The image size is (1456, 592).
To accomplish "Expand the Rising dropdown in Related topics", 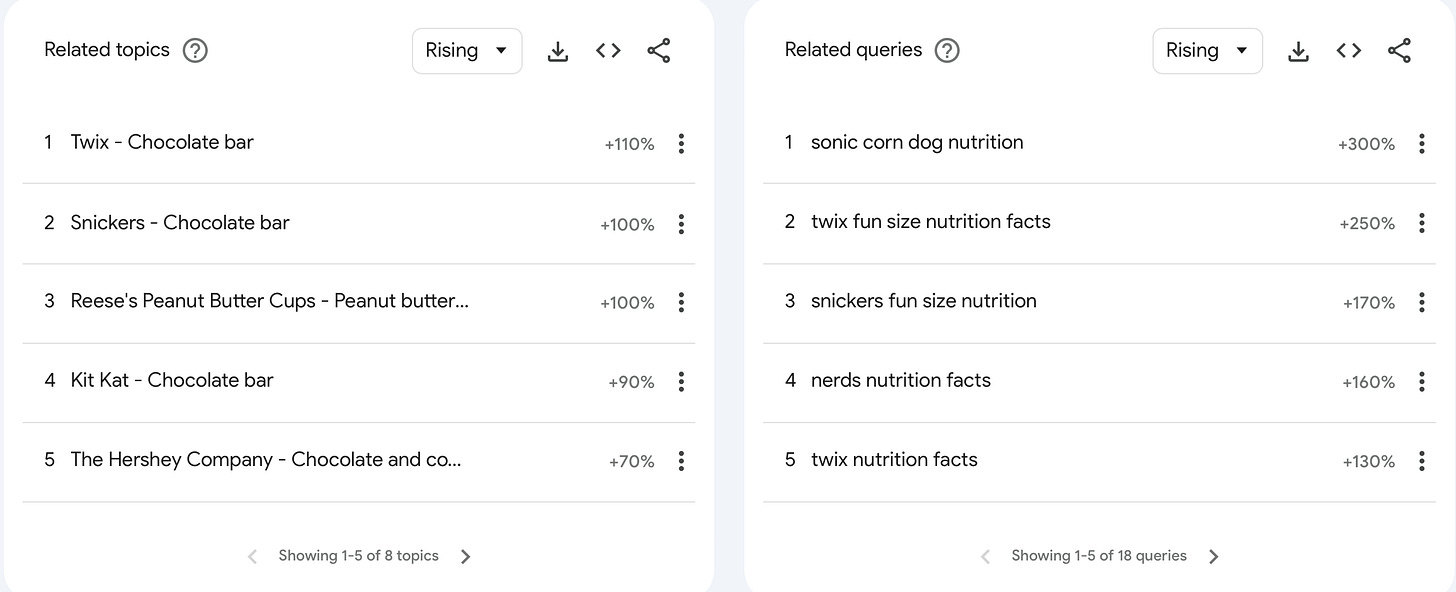I will pos(467,51).
